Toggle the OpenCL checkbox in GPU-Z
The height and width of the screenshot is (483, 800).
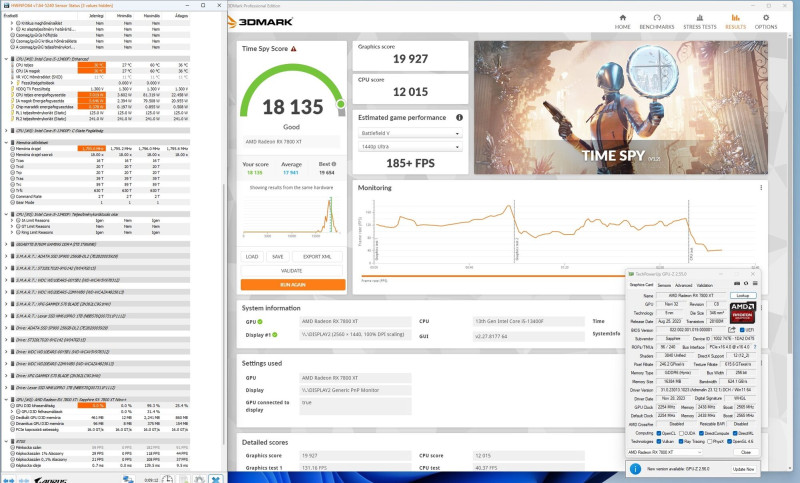659,433
